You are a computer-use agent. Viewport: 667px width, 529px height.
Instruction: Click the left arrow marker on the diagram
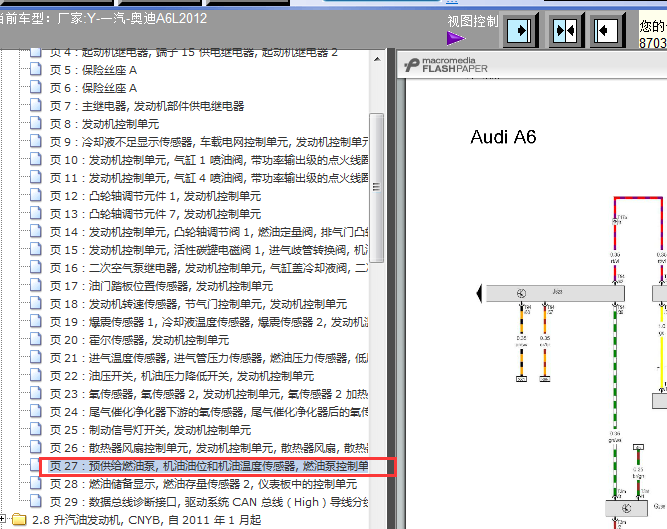(479, 293)
